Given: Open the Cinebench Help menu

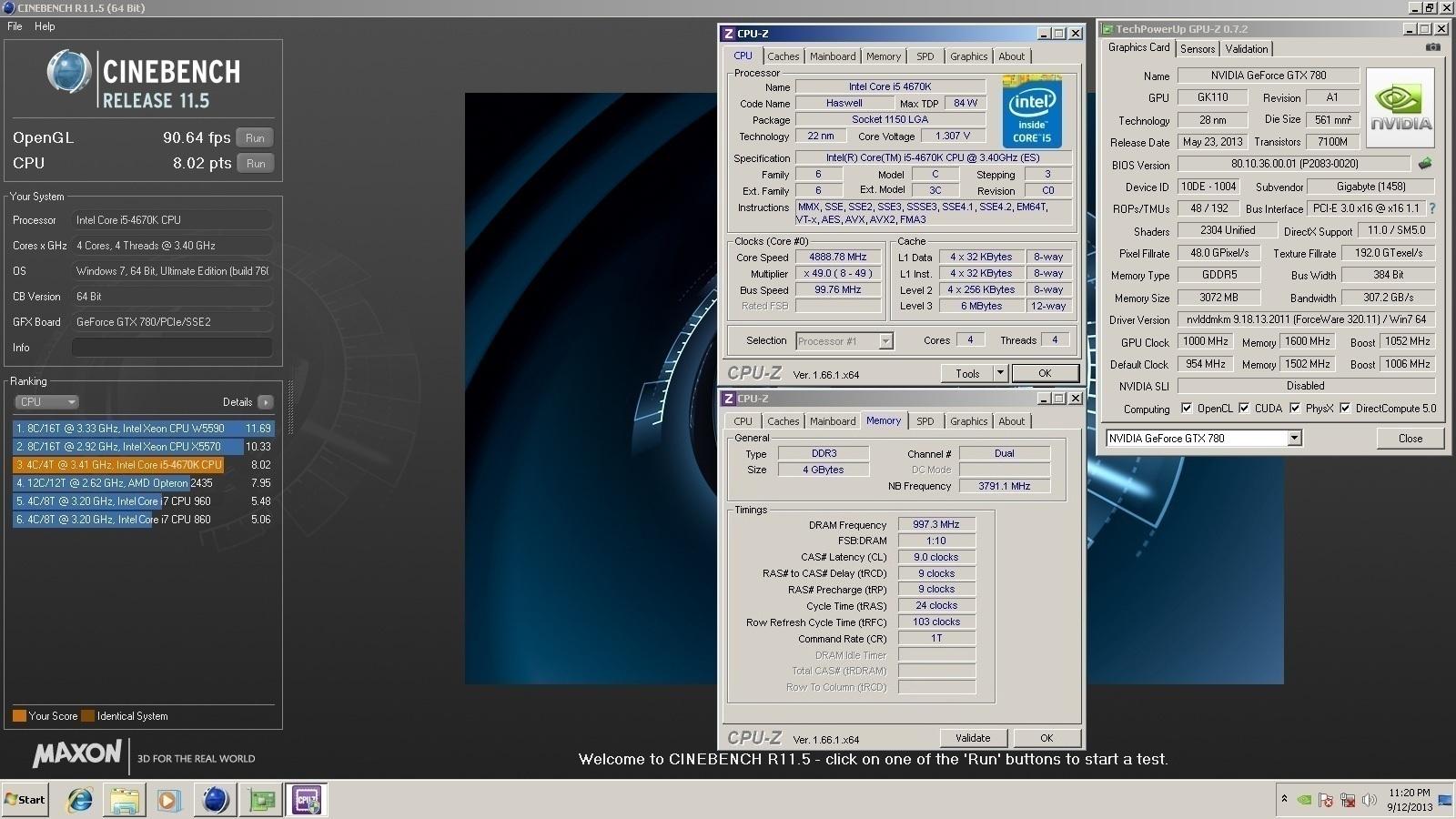Looking at the screenshot, I should coord(45,26).
